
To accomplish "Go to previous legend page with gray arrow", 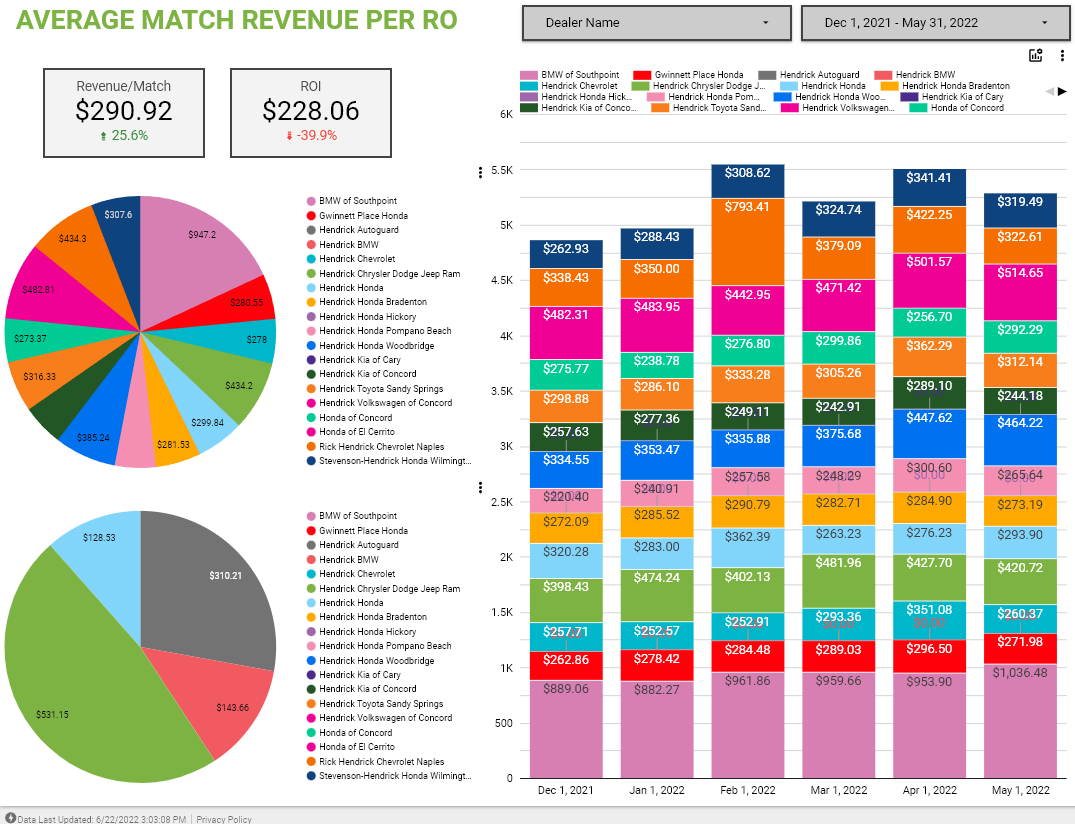I will 1049,91.
